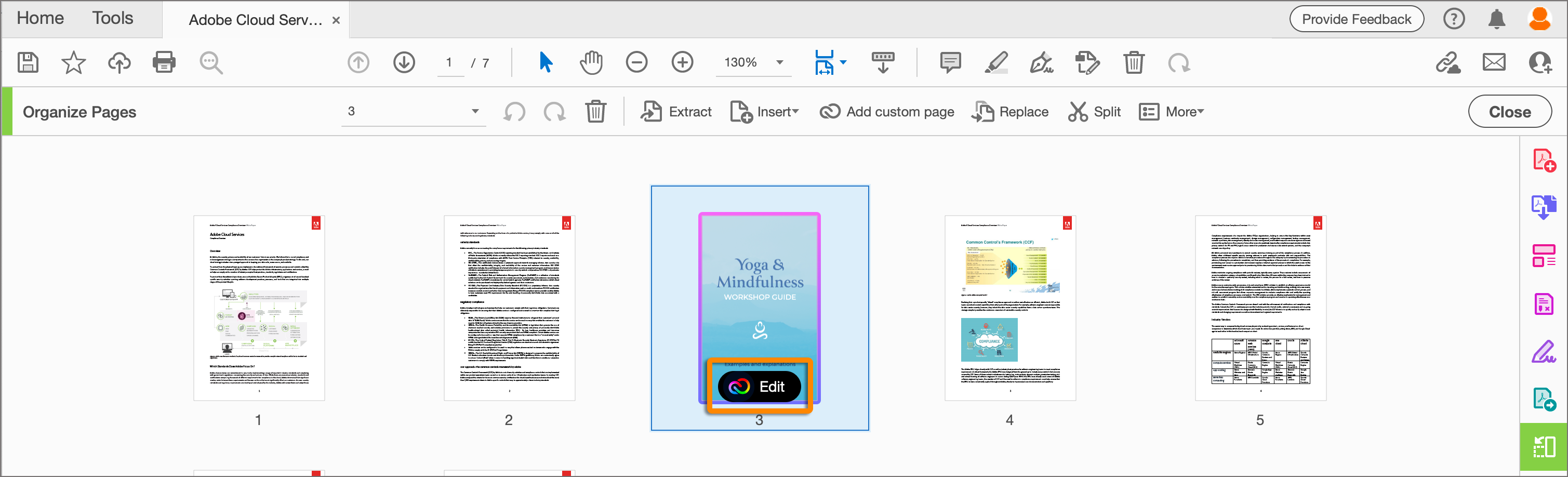Choose the arrow Selection tool

coord(546,62)
